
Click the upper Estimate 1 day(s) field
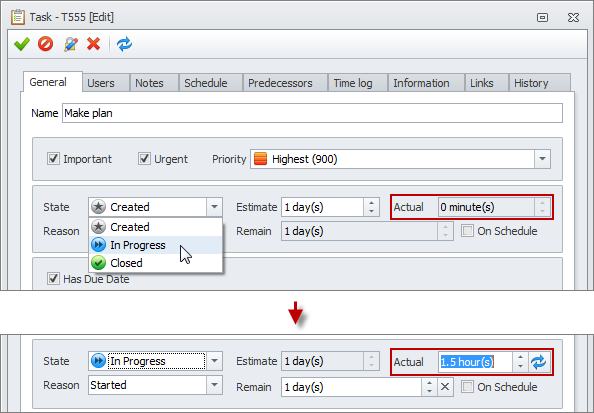coord(322,207)
